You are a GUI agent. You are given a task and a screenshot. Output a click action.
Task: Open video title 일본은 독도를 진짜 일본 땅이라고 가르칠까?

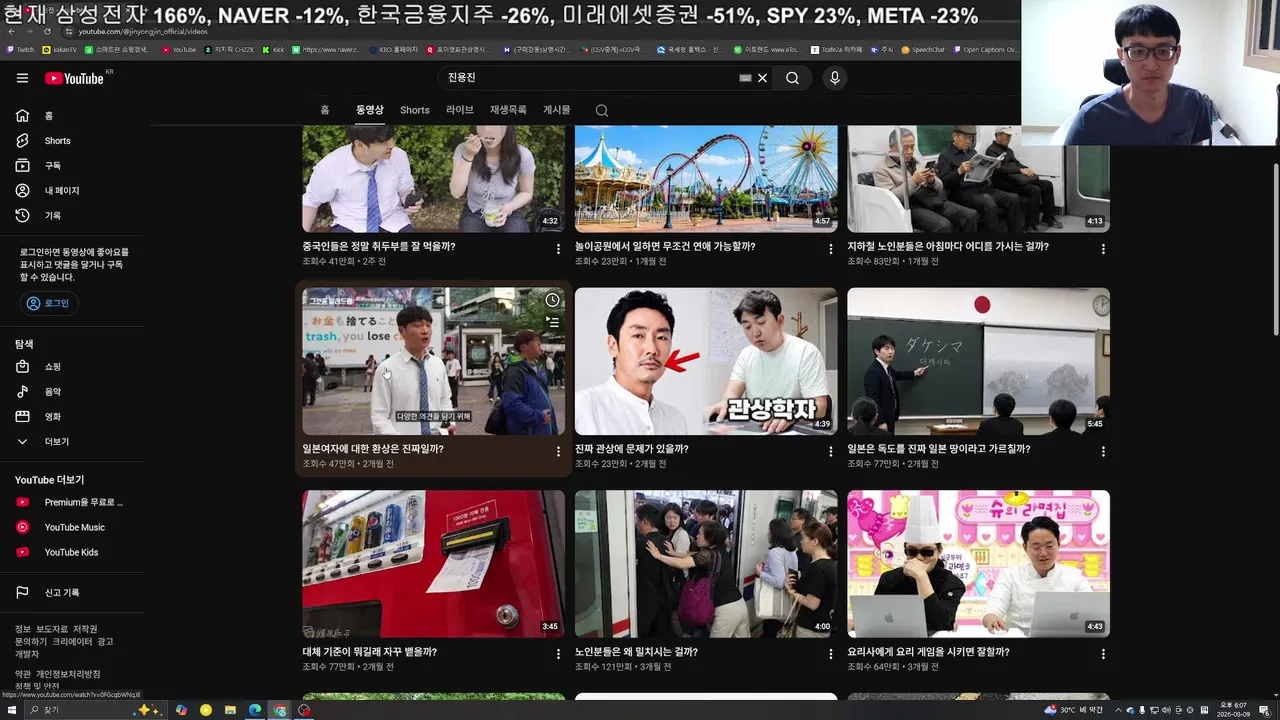939,449
